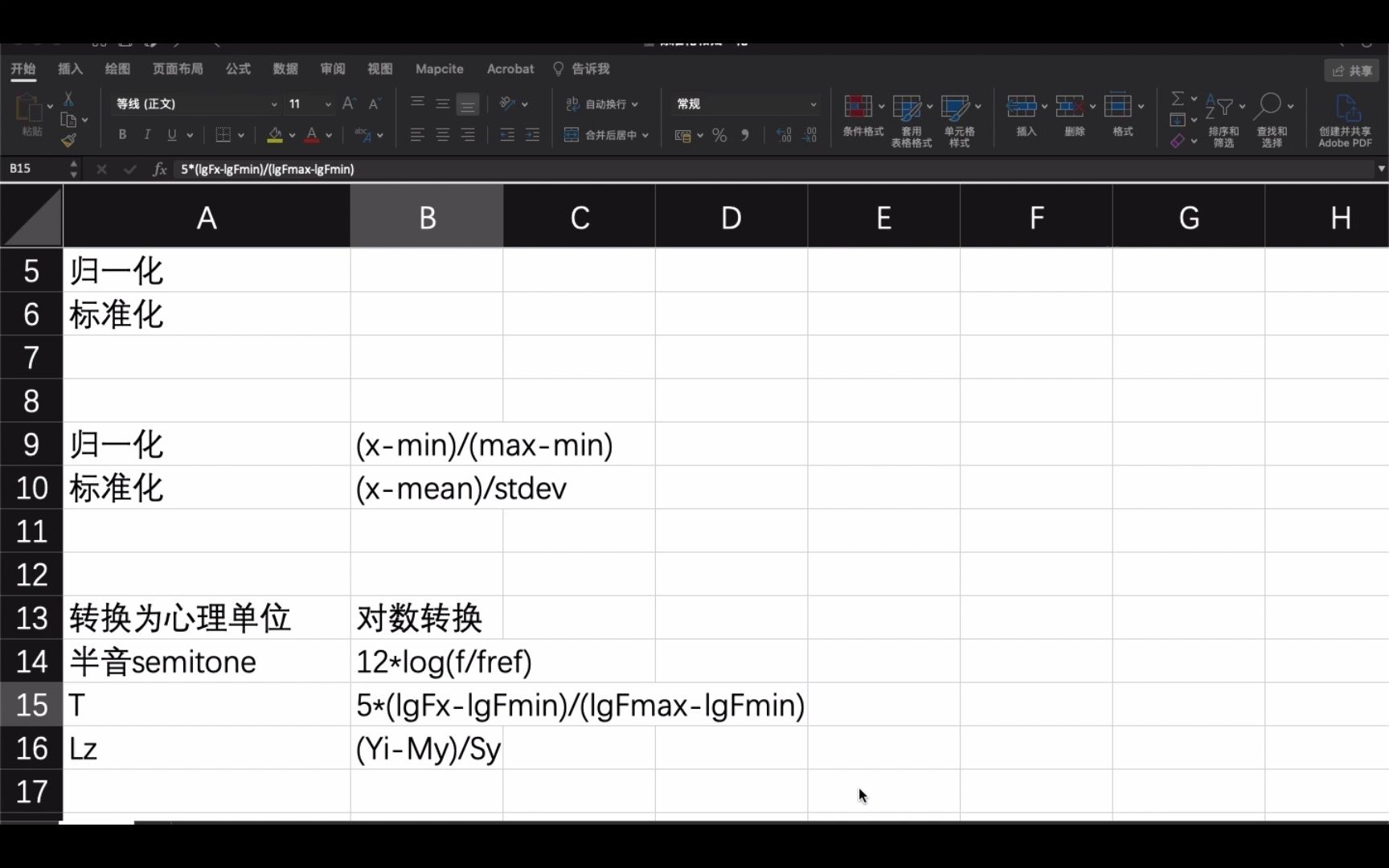Screen dimensions: 1389x868
Task: Expand the fill color palette arrow
Action: pyautogui.click(x=292, y=135)
